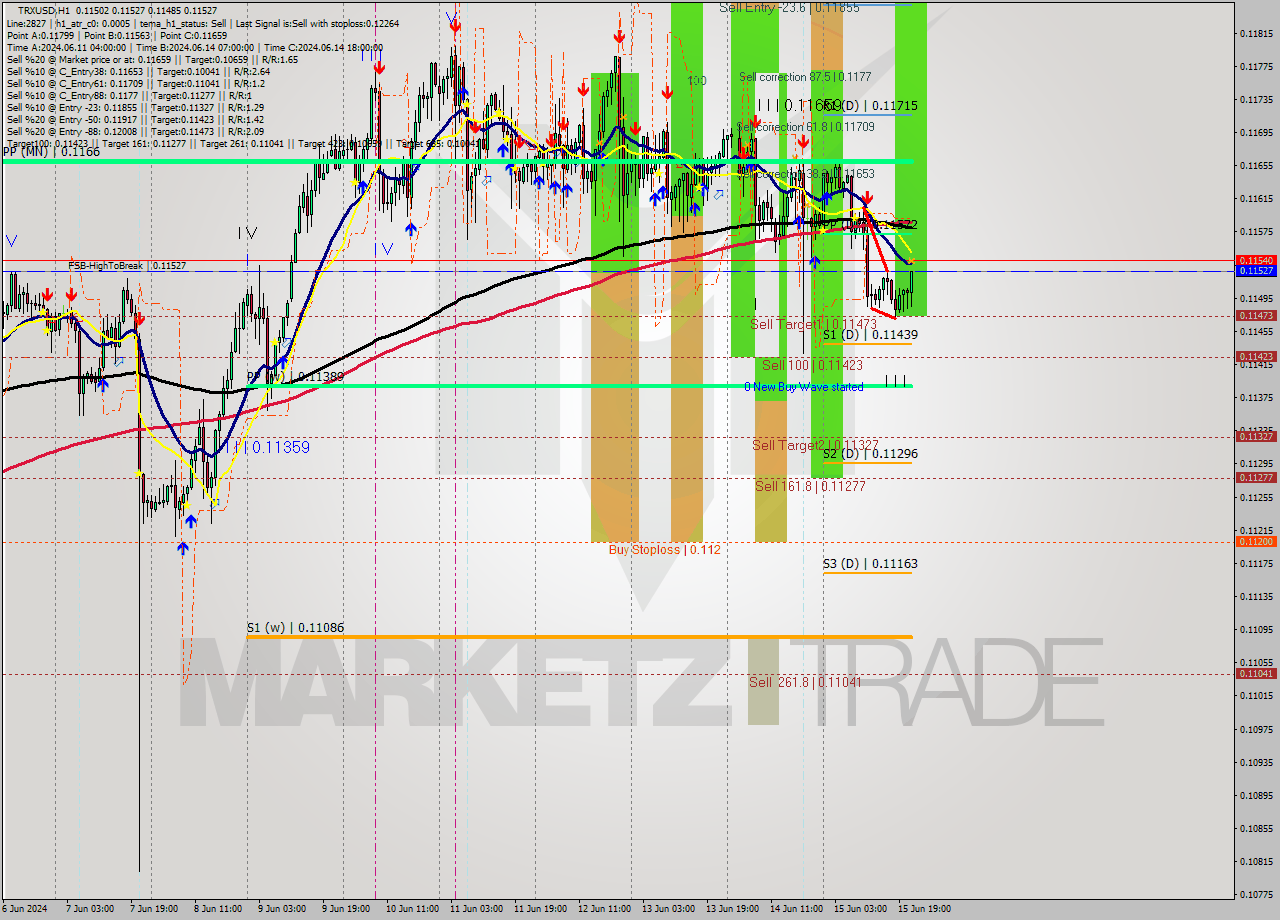This screenshot has width=1280, height=920.
Task: Click the red 0.11041 price tag
Action: tap(1256, 673)
